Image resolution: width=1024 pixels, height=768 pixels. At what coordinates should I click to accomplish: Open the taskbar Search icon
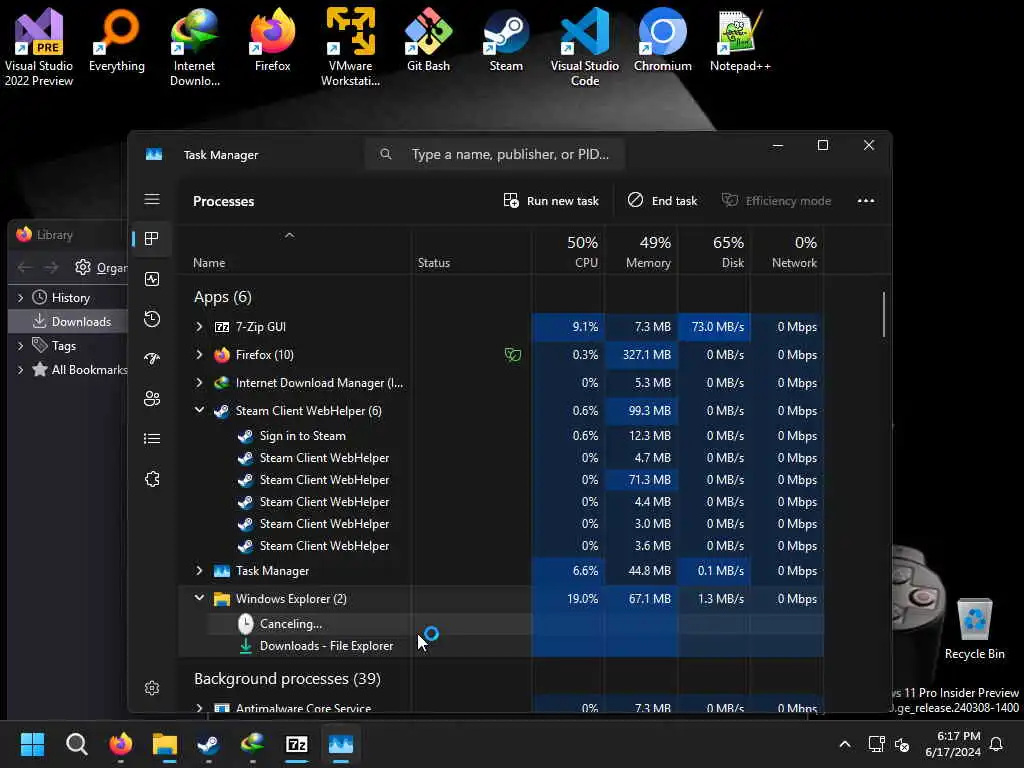click(76, 744)
